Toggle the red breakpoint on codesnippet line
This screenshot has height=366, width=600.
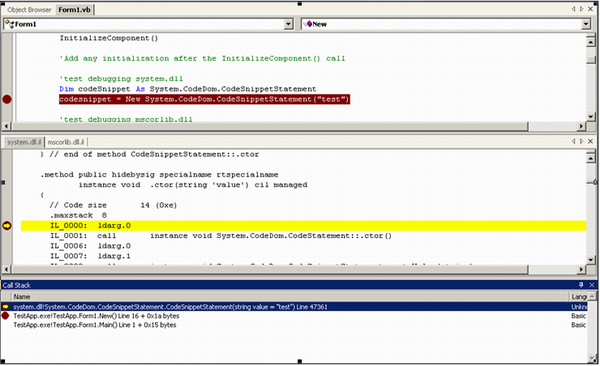tap(7, 100)
